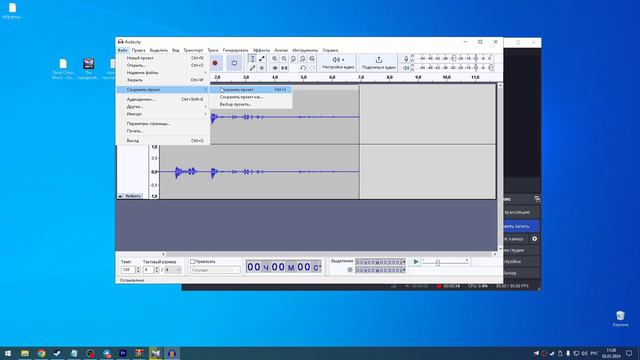Click the Zoom In magnifier
Screen dimensions: 640x360
click(275, 59)
